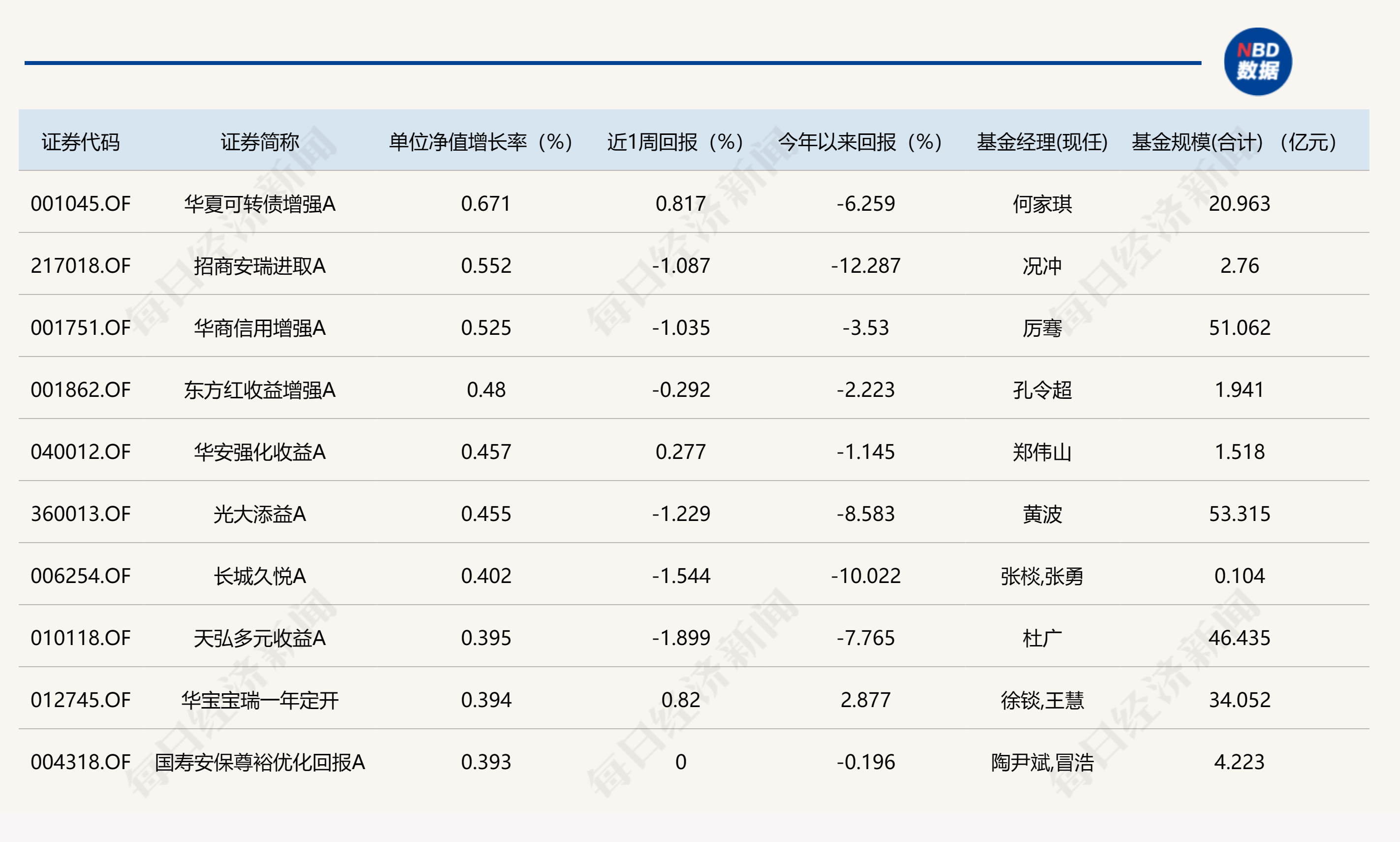Select weekly return 0.277

pyautogui.click(x=681, y=452)
